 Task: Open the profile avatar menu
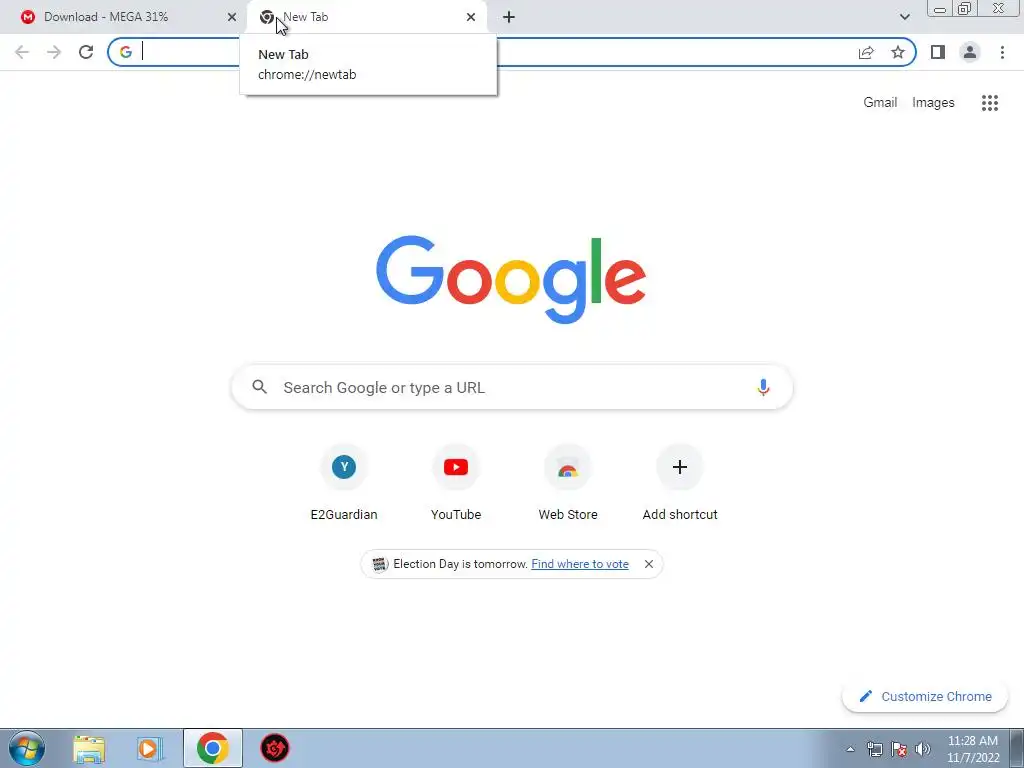[x=970, y=52]
